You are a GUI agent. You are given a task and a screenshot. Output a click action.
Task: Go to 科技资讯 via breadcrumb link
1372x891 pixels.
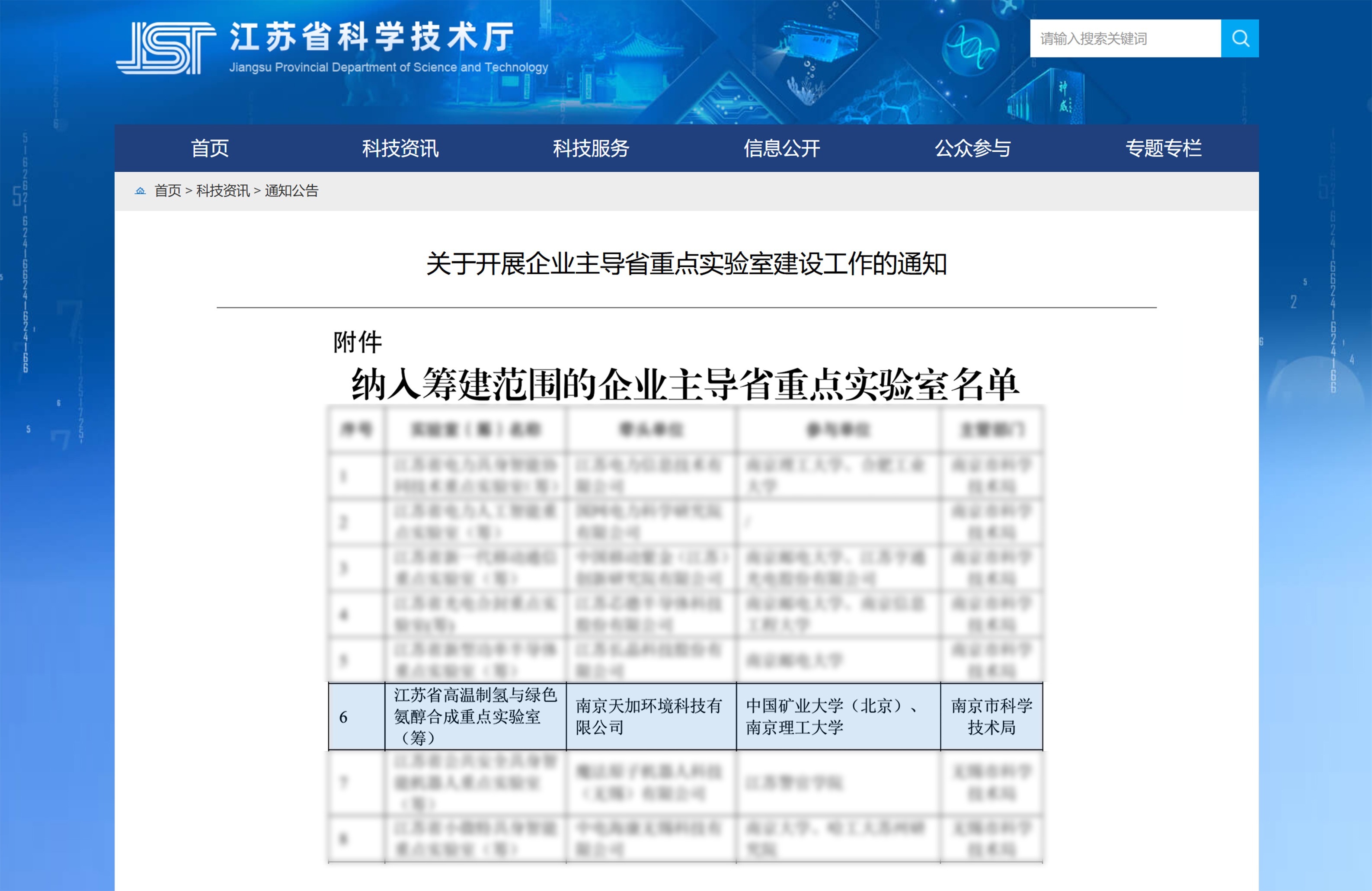pyautogui.click(x=223, y=191)
